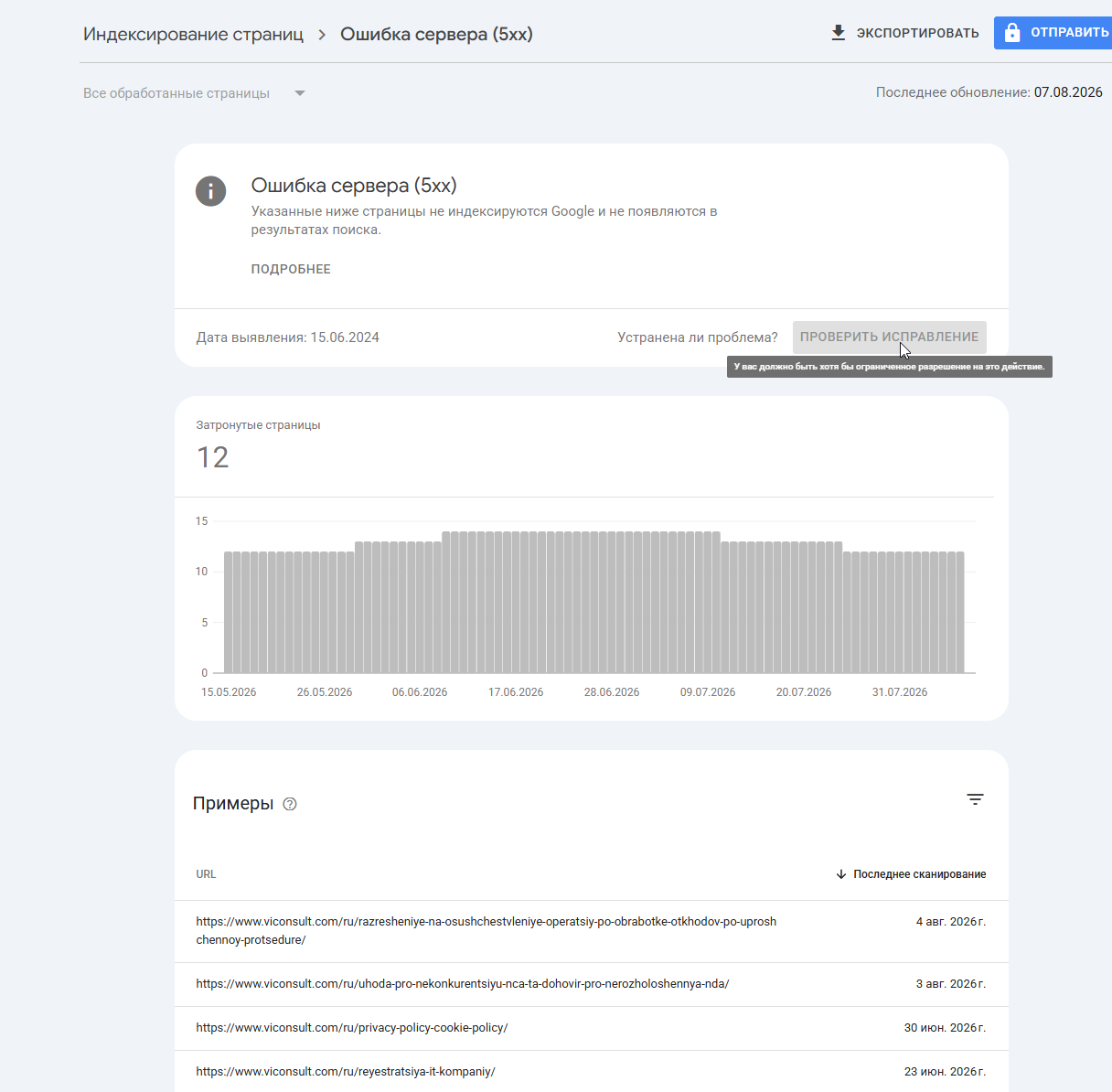This screenshot has height=1092, width=1112.
Task: Click the breadcrumb chevron separator arrow
Action: click(x=322, y=35)
